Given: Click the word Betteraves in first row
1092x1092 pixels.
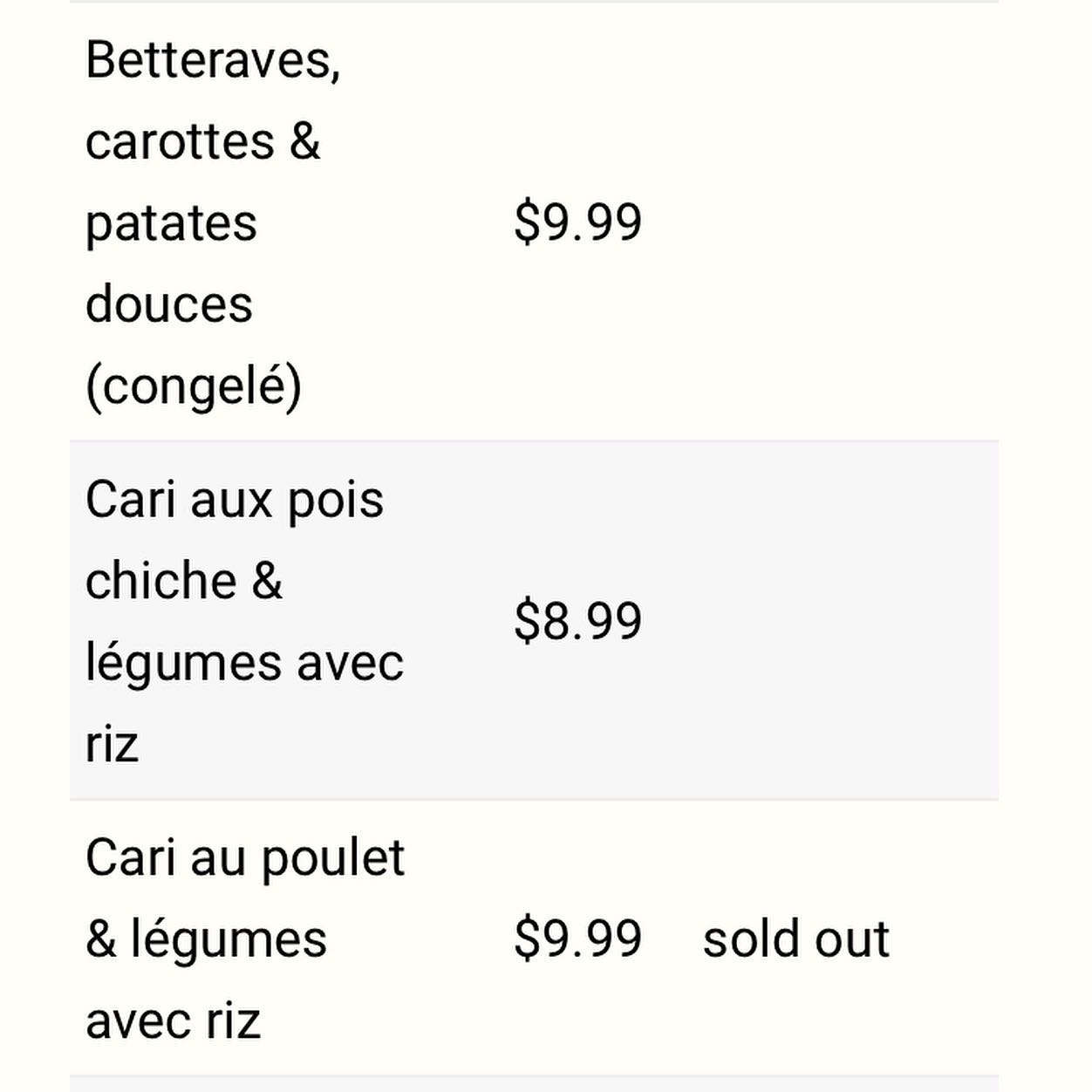Looking at the screenshot, I should coord(212,60).
